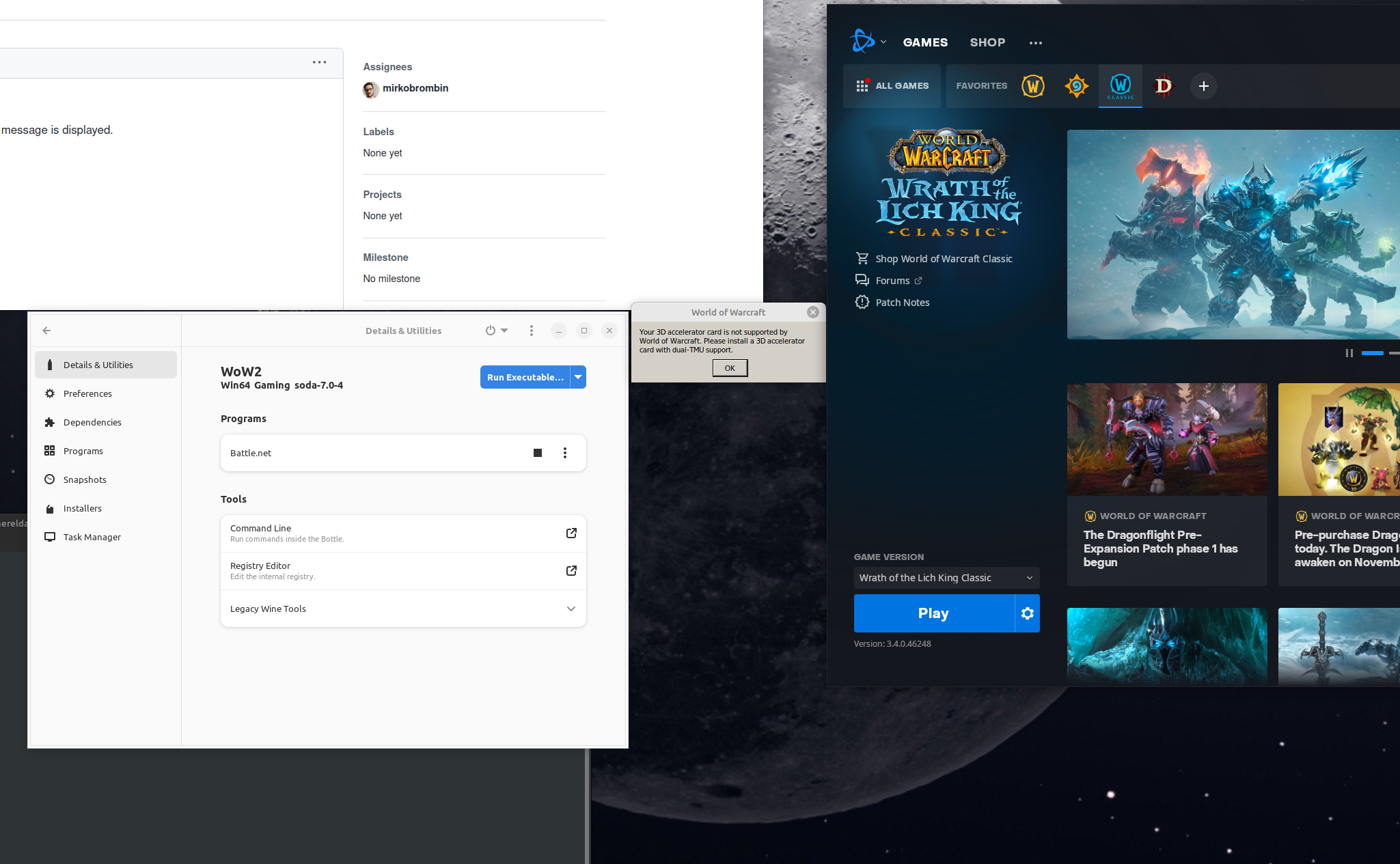Open Command Line external launch icon
This screenshot has width=1400, height=864.
pyautogui.click(x=571, y=533)
